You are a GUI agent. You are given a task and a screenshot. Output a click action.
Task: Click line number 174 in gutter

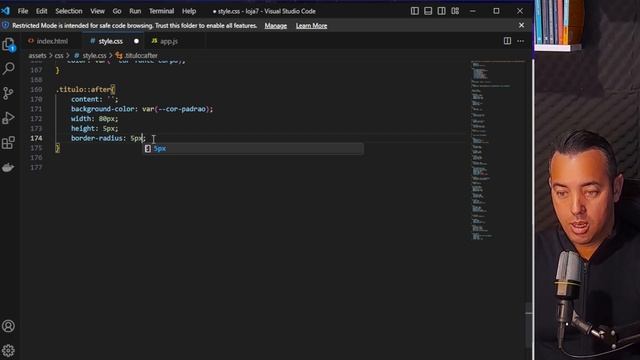click(36, 138)
